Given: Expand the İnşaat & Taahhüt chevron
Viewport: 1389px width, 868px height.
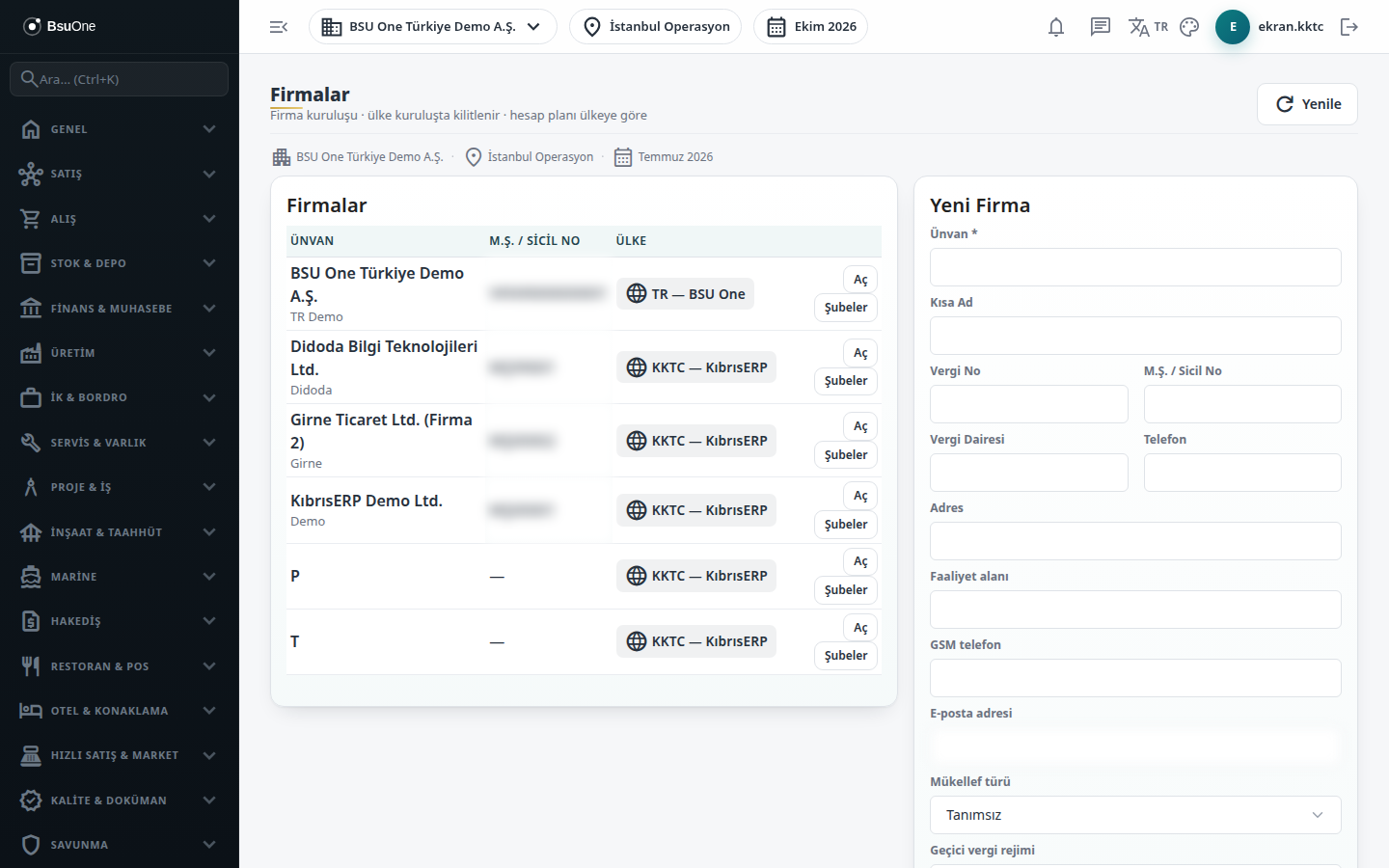Looking at the screenshot, I should [209, 532].
